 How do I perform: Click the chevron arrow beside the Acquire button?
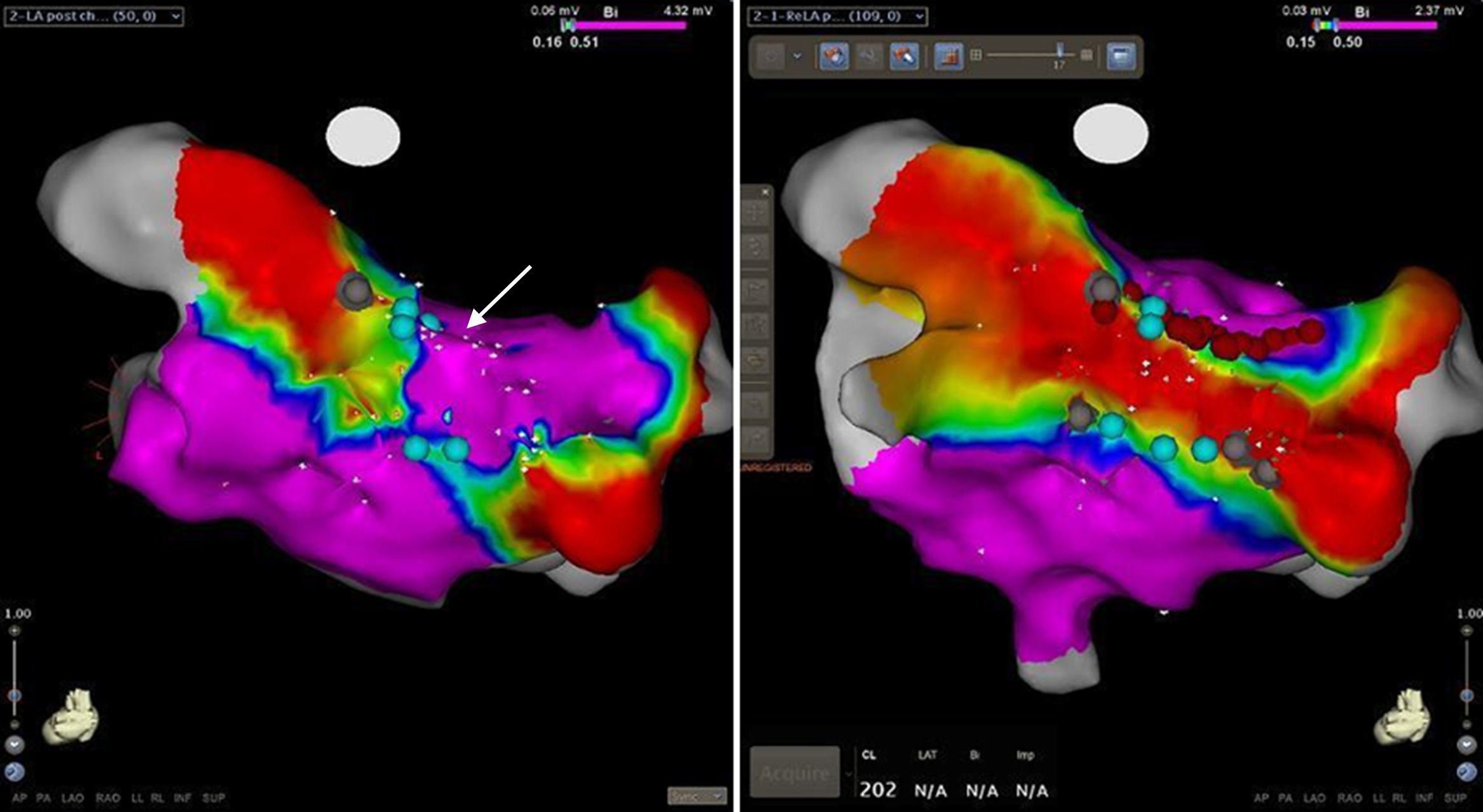(848, 774)
